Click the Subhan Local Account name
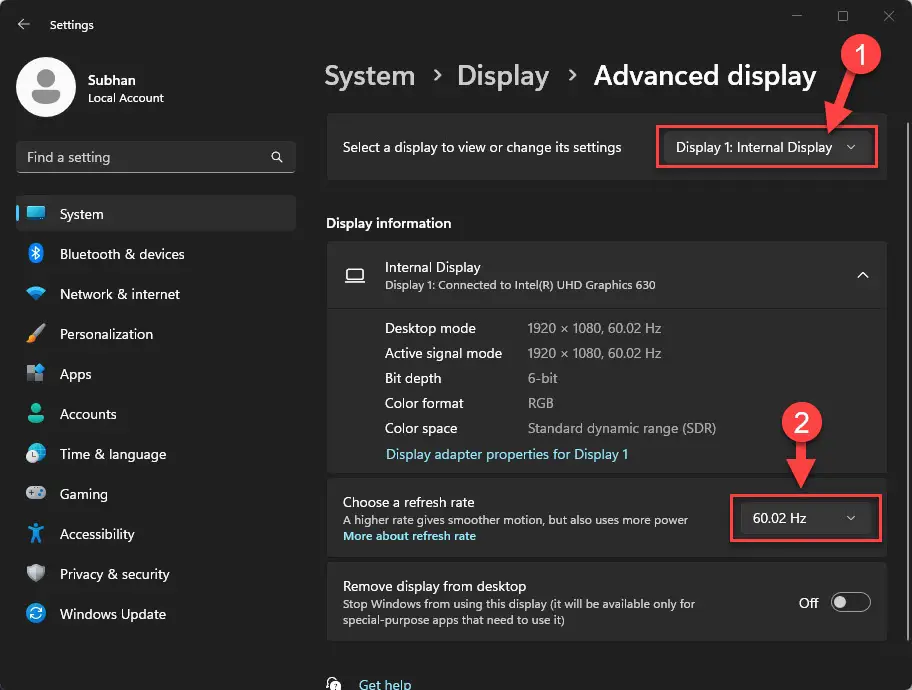 click(x=126, y=88)
